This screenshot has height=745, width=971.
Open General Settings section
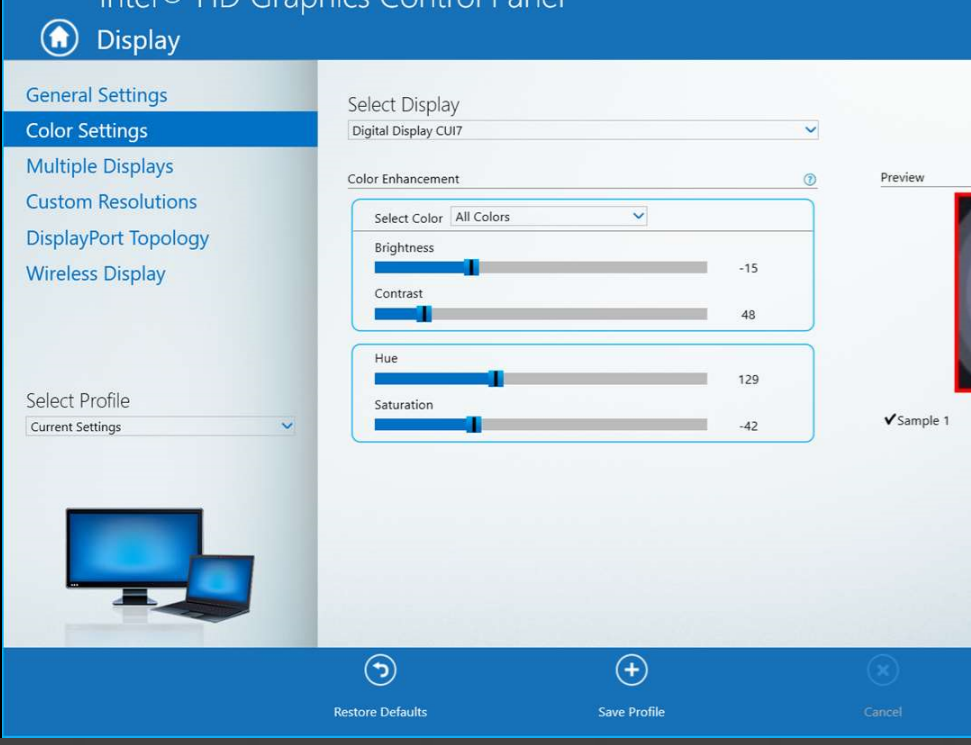tap(97, 95)
